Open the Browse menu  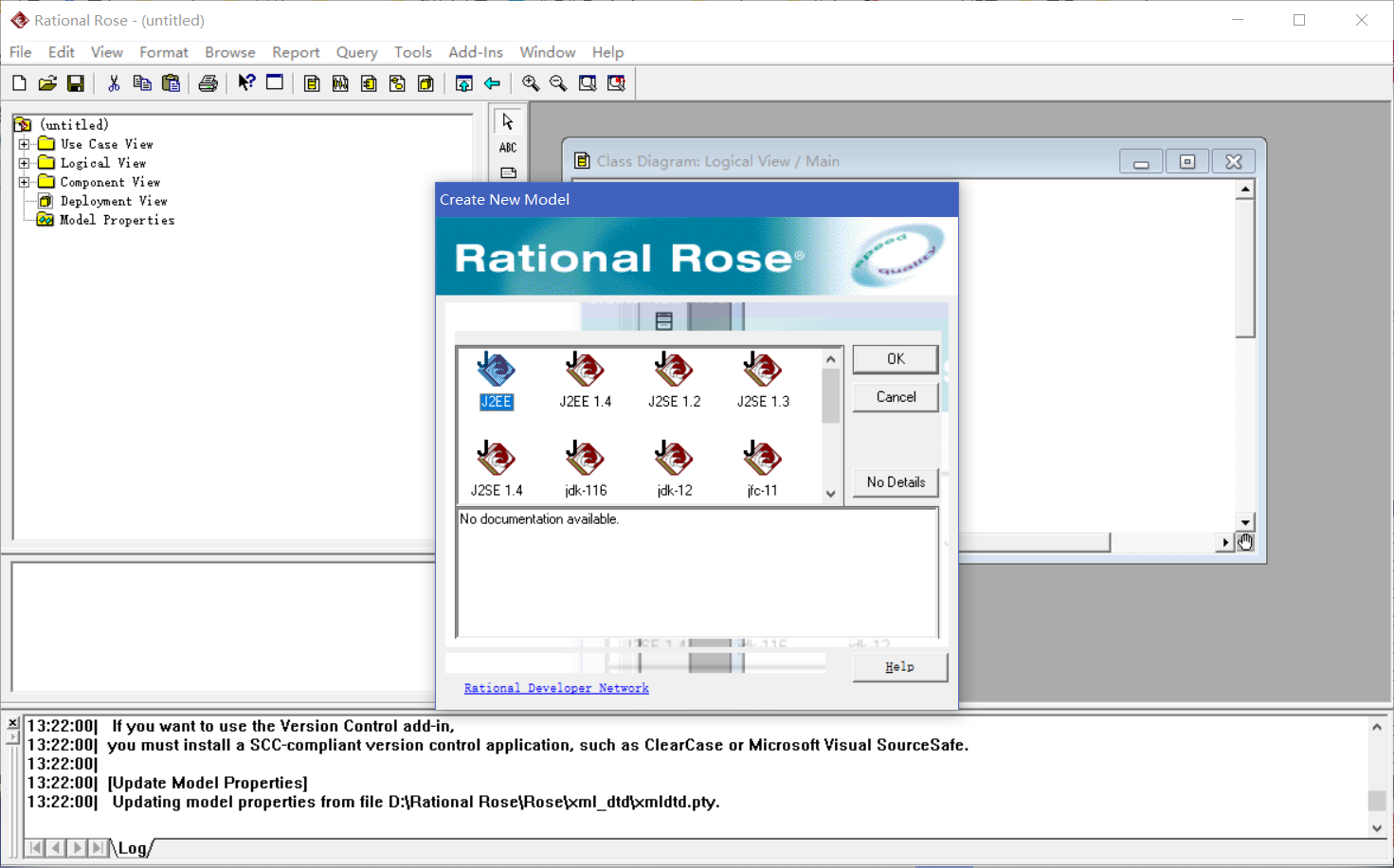tap(230, 52)
